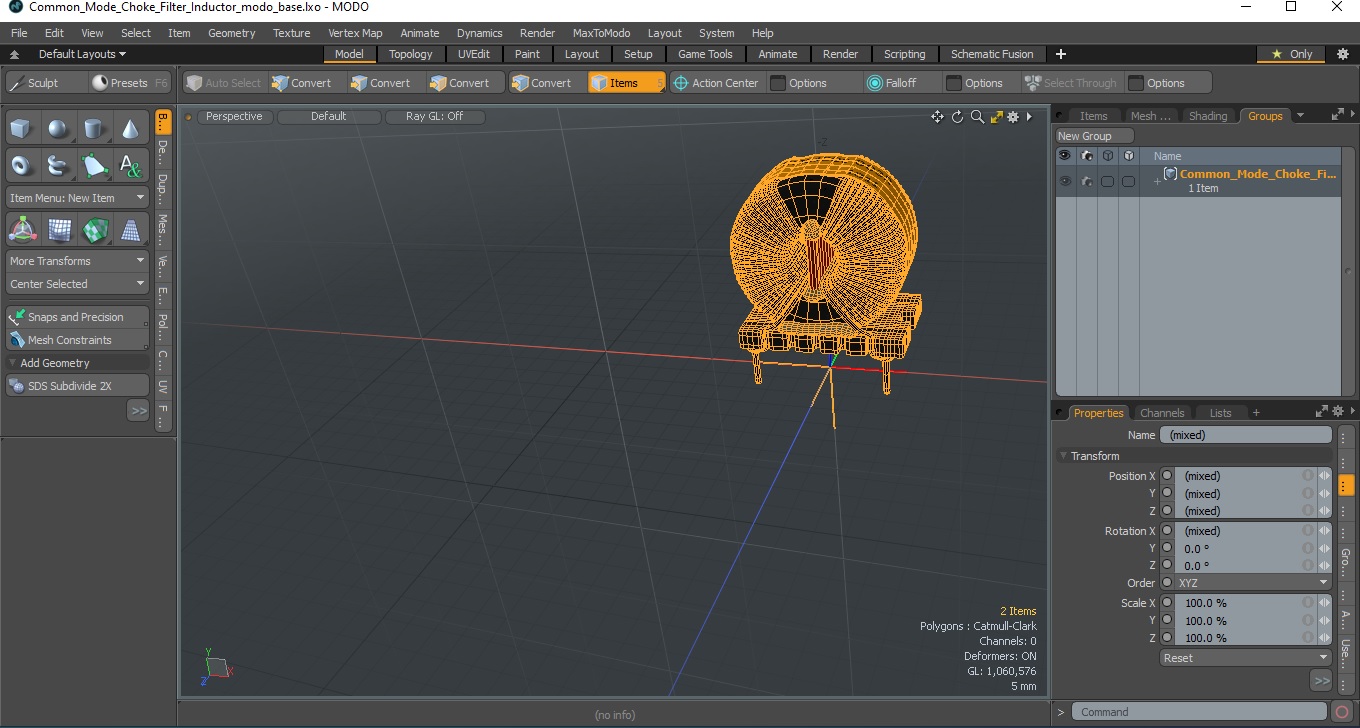Viewport: 1360px width, 728px height.
Task: Activate the Soft deform grid tool
Action: tap(58, 231)
